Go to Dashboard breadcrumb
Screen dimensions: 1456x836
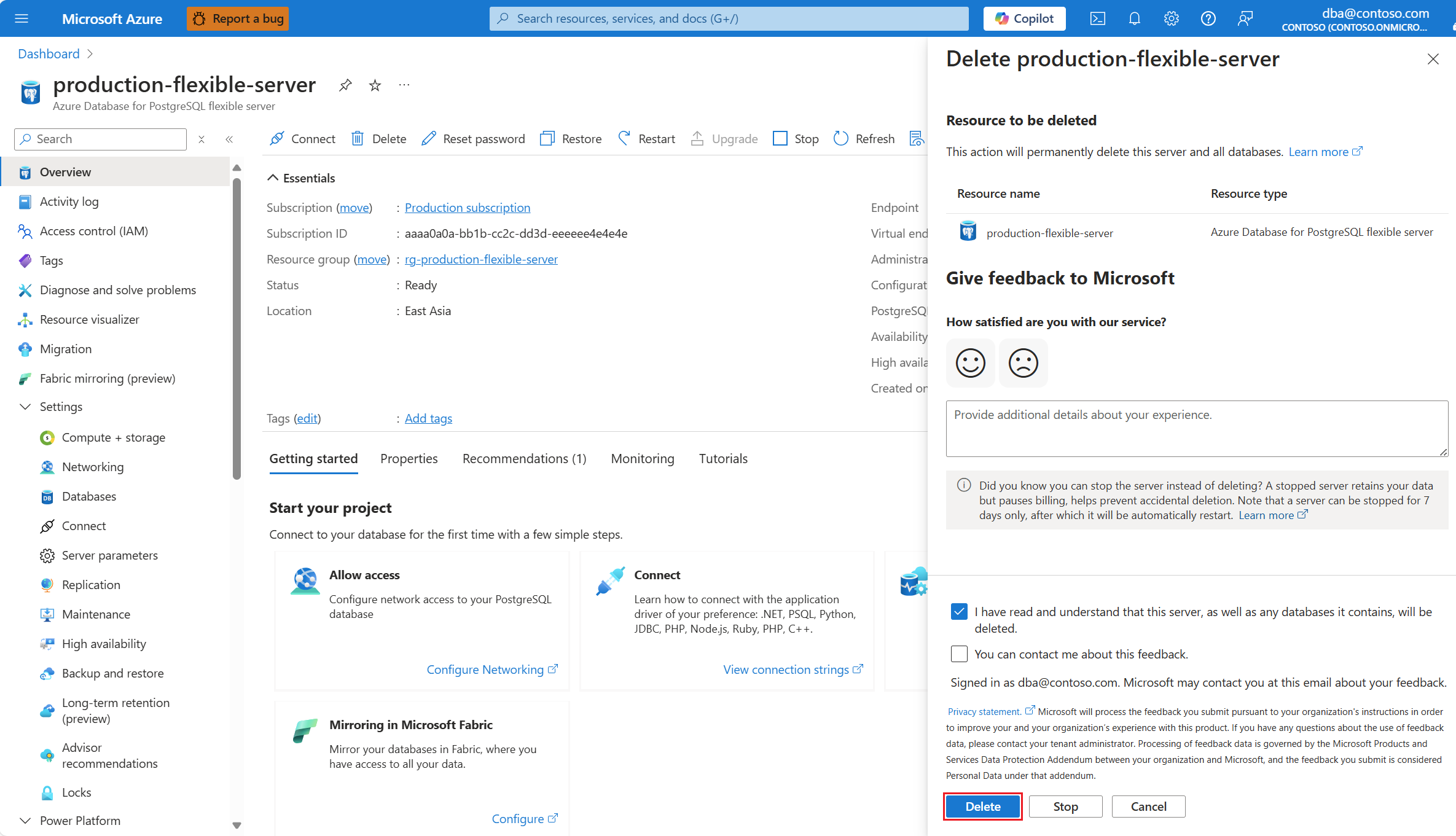coord(49,54)
